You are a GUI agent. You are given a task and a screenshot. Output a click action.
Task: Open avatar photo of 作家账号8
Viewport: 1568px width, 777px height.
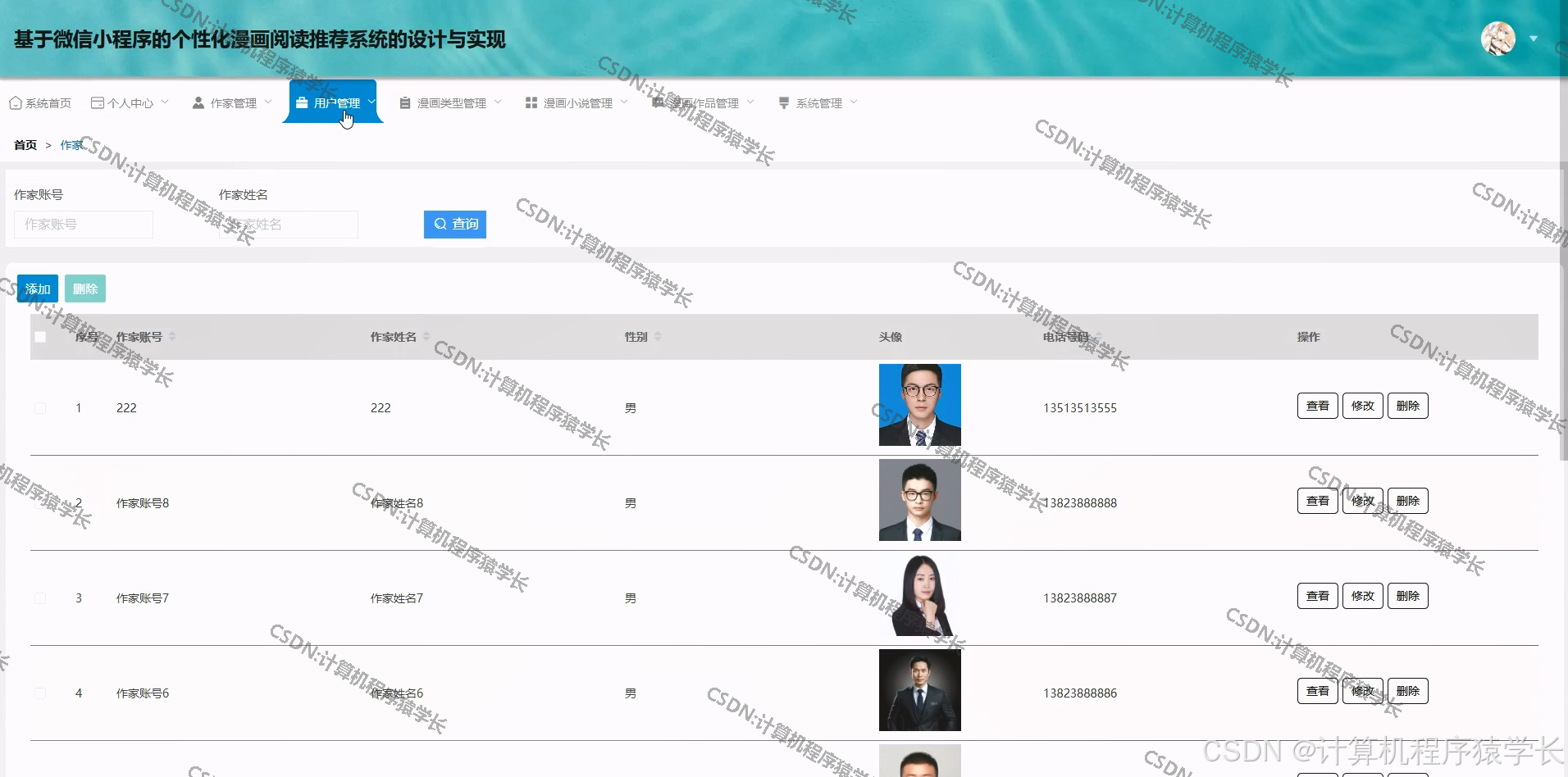[920, 500]
